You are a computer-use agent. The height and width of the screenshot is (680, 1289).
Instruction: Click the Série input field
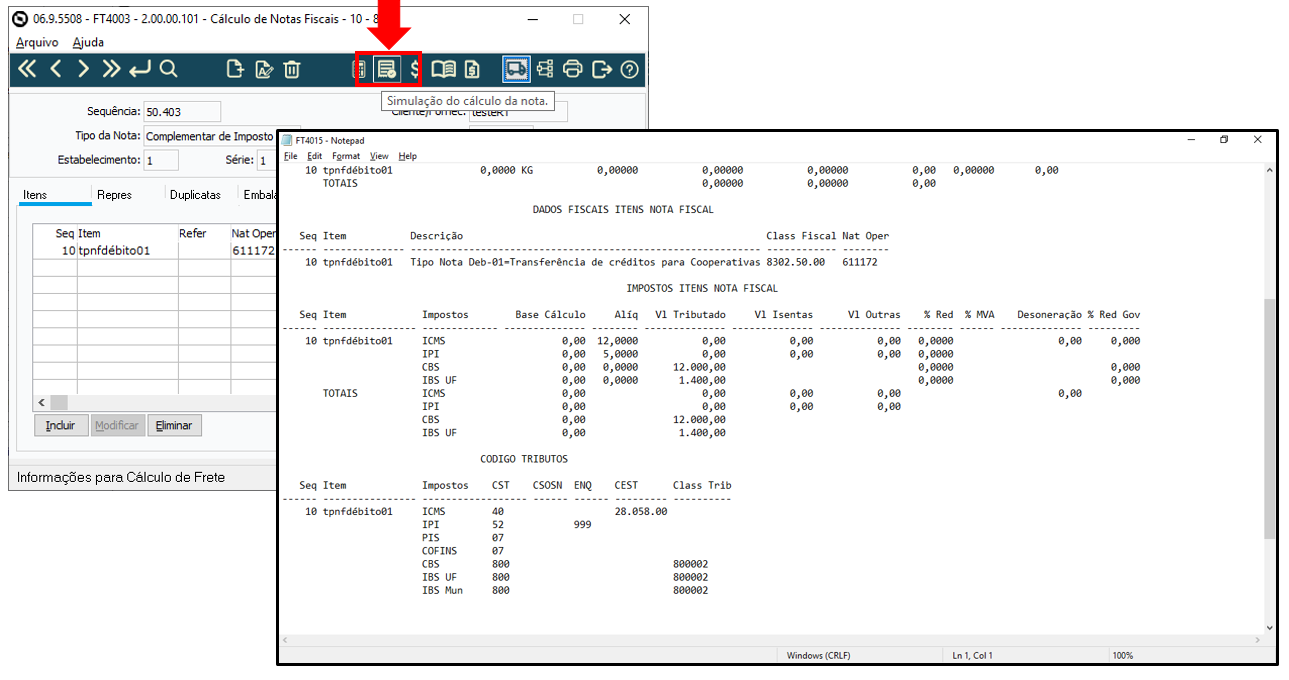point(266,160)
